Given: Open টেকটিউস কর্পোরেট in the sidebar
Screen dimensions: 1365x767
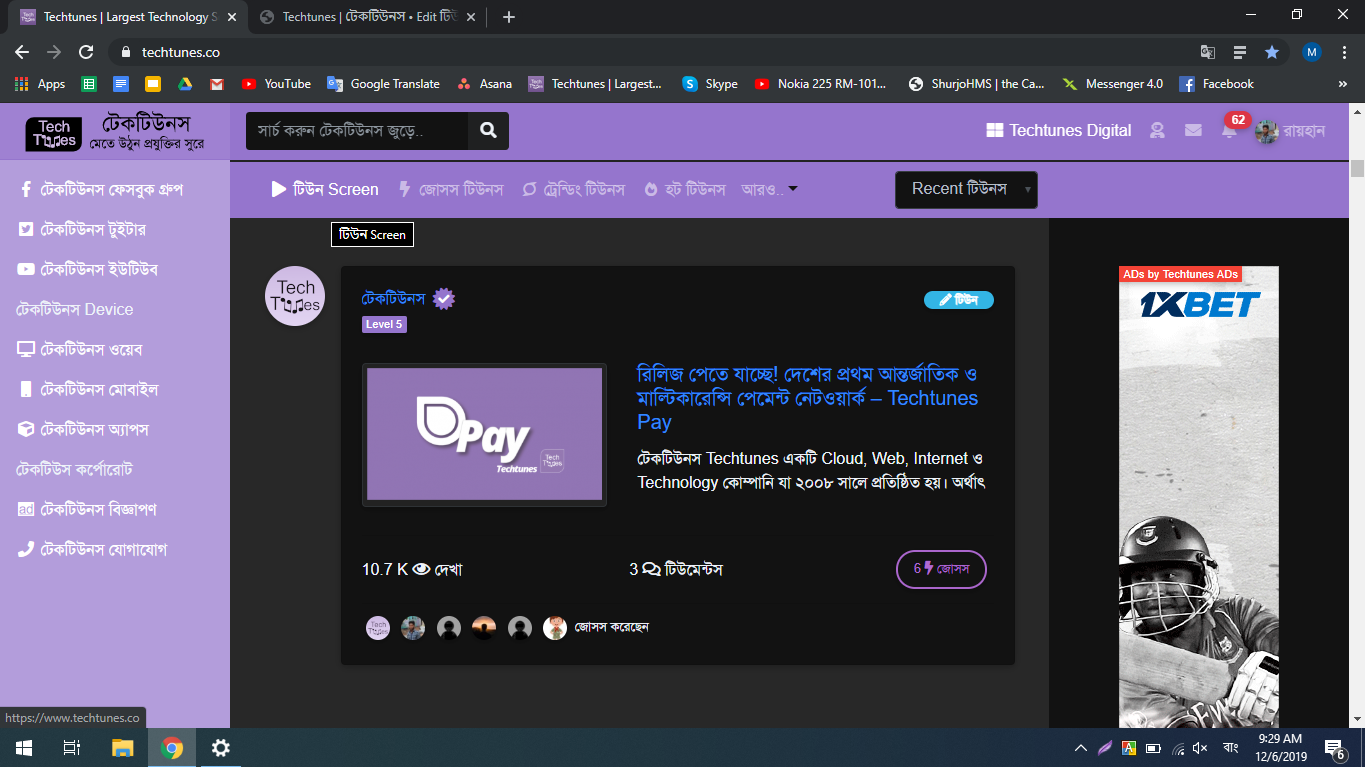Looking at the screenshot, I should tap(75, 469).
